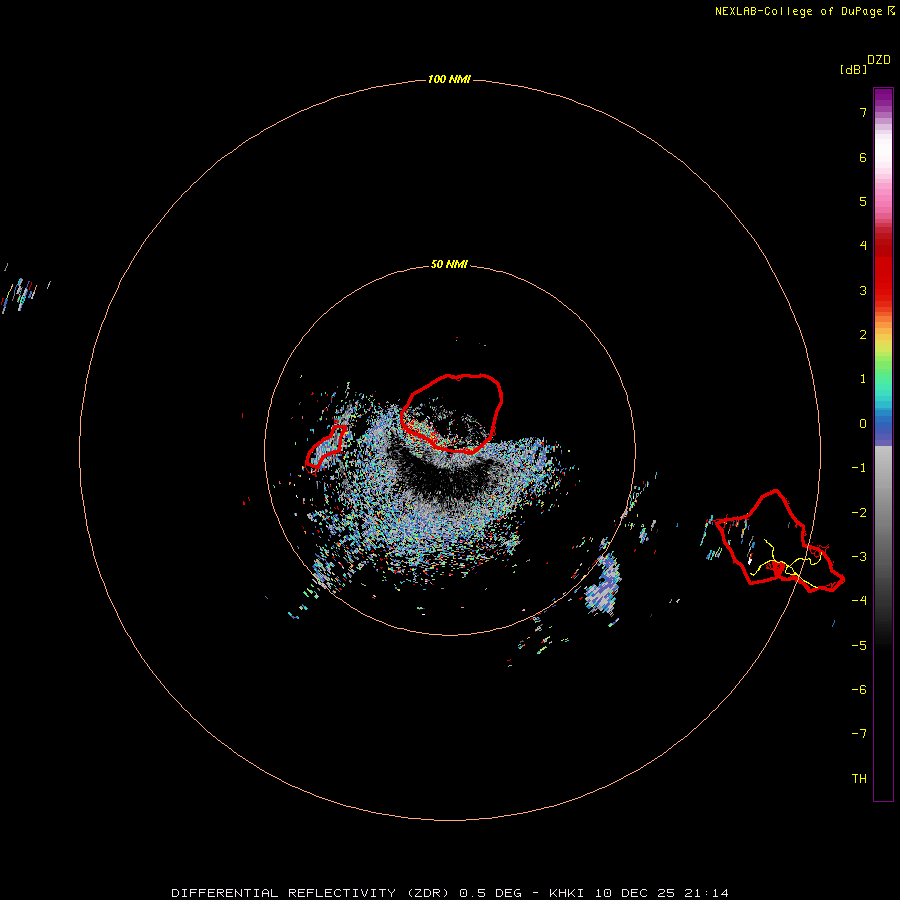The height and width of the screenshot is (900, 900).
Task: Click the Differential Reflectivity footer caption
Action: [x=450, y=893]
